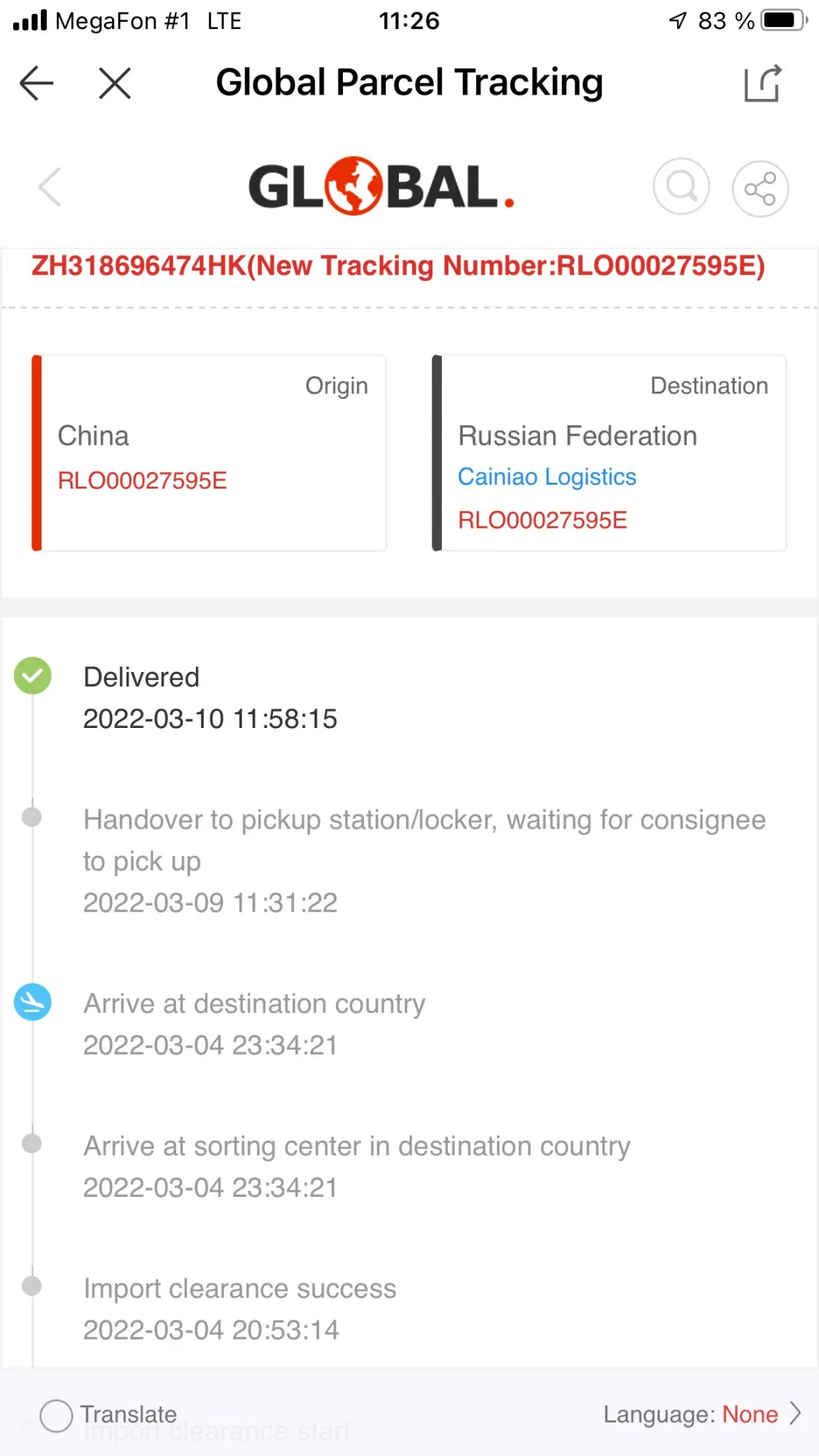The image size is (819, 1456).
Task: Expand language options via right chevron
Action: coord(796,1414)
